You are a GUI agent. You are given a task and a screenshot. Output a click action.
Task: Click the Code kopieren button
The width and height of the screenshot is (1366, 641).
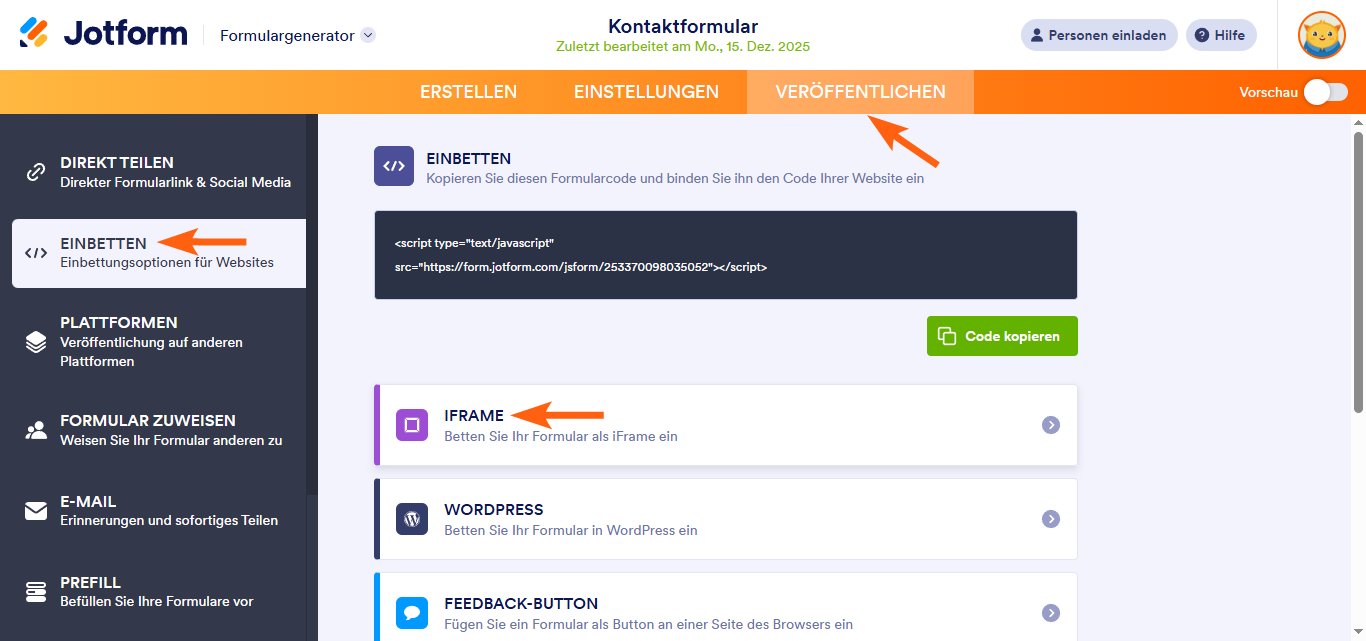point(1001,336)
